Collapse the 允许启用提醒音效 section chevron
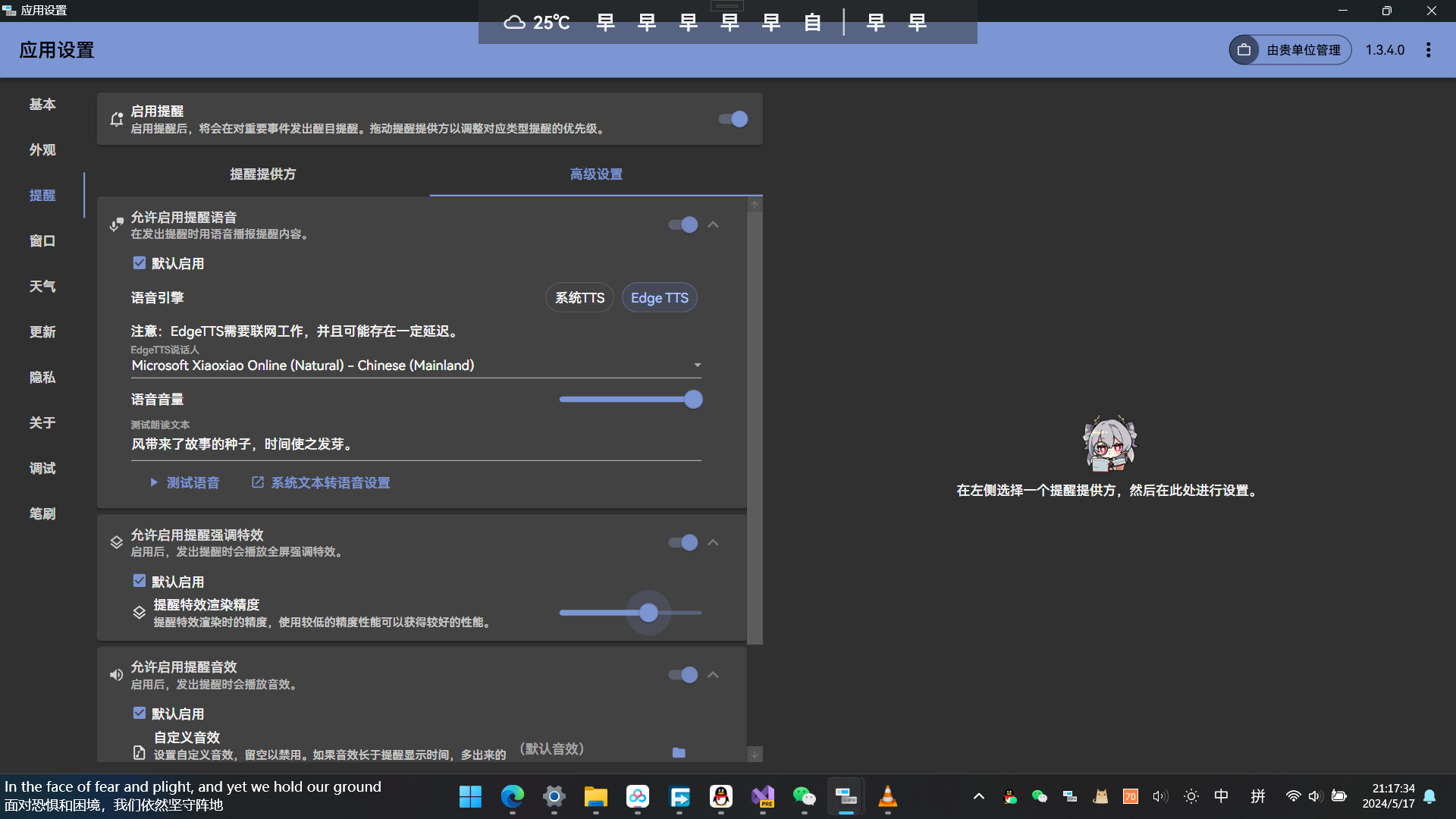This screenshot has width=1456, height=819. (713, 675)
